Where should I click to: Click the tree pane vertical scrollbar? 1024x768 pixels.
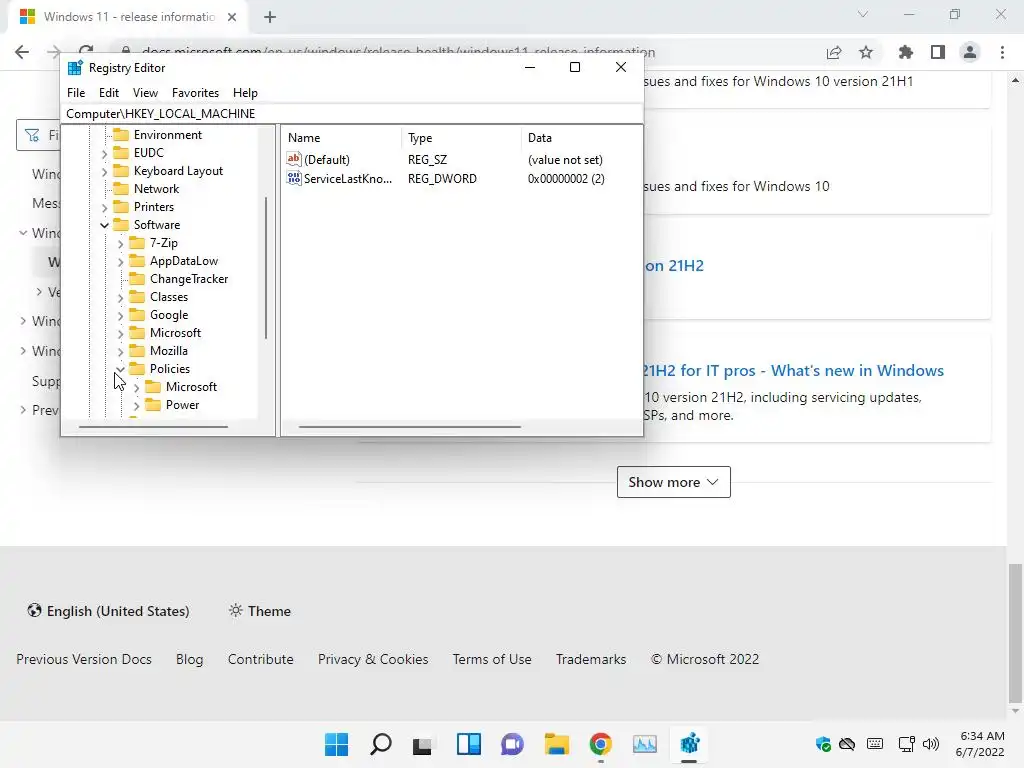click(x=266, y=268)
